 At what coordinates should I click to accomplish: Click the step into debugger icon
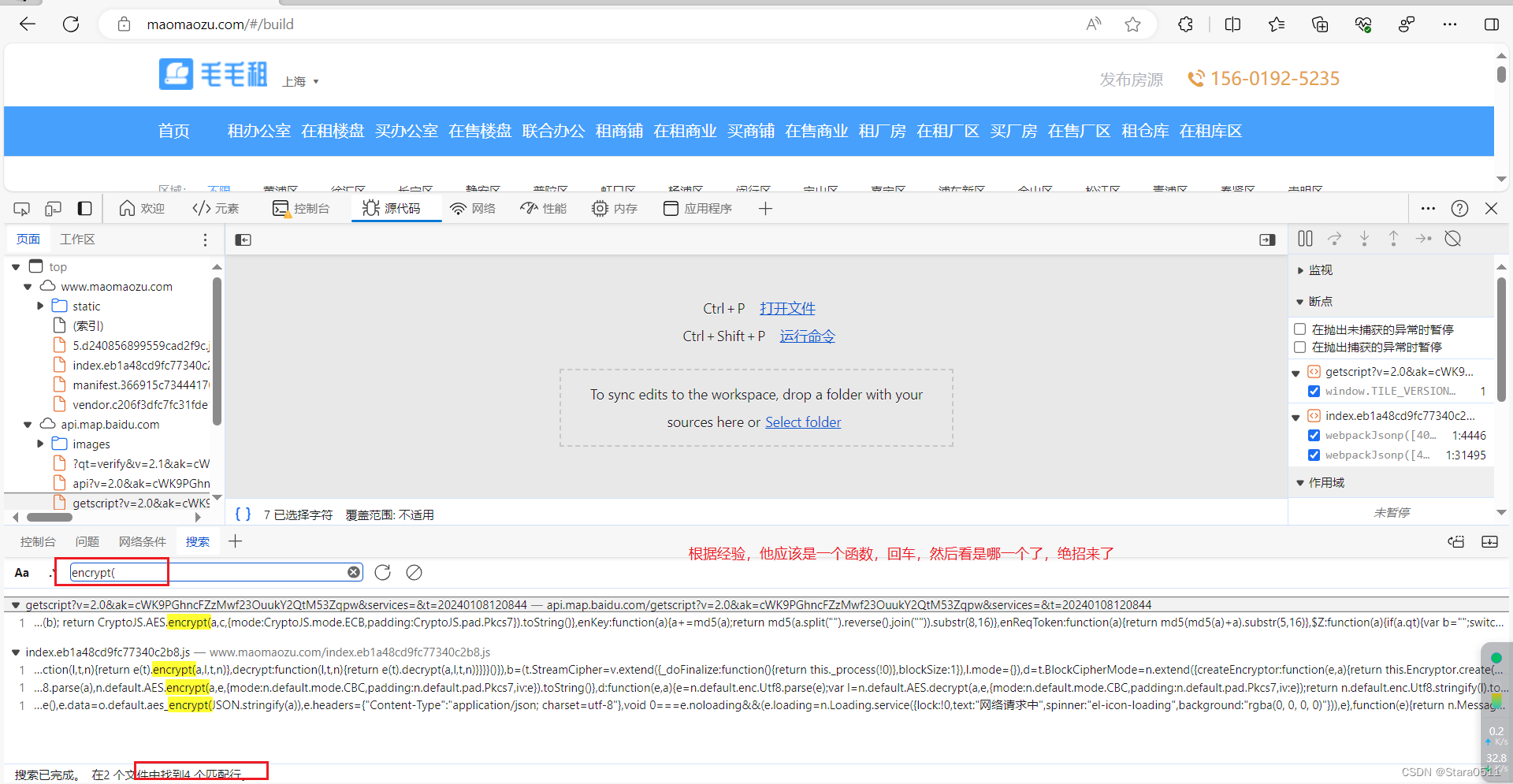click(1364, 239)
